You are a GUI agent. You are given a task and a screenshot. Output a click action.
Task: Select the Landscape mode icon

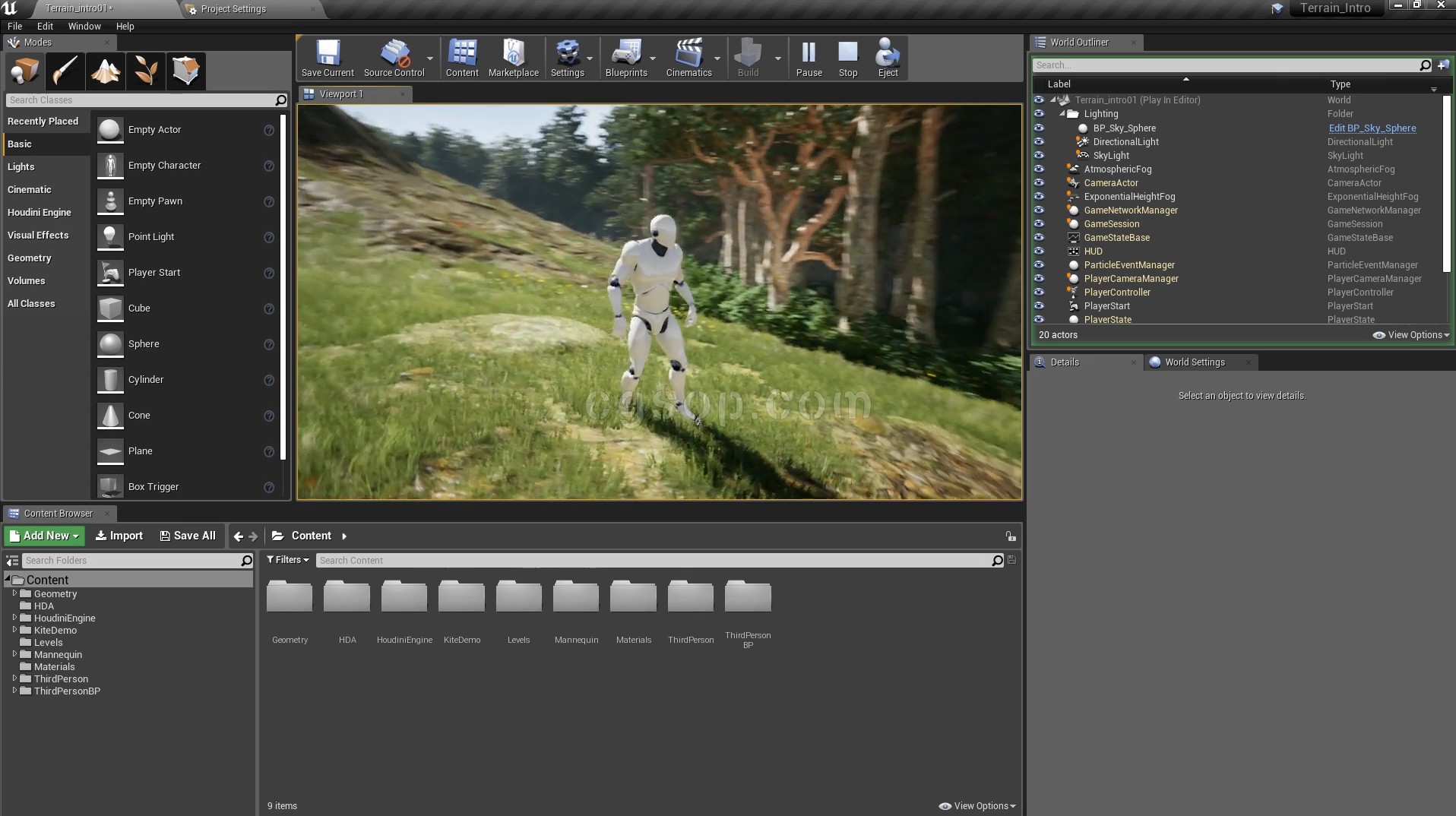coord(105,71)
